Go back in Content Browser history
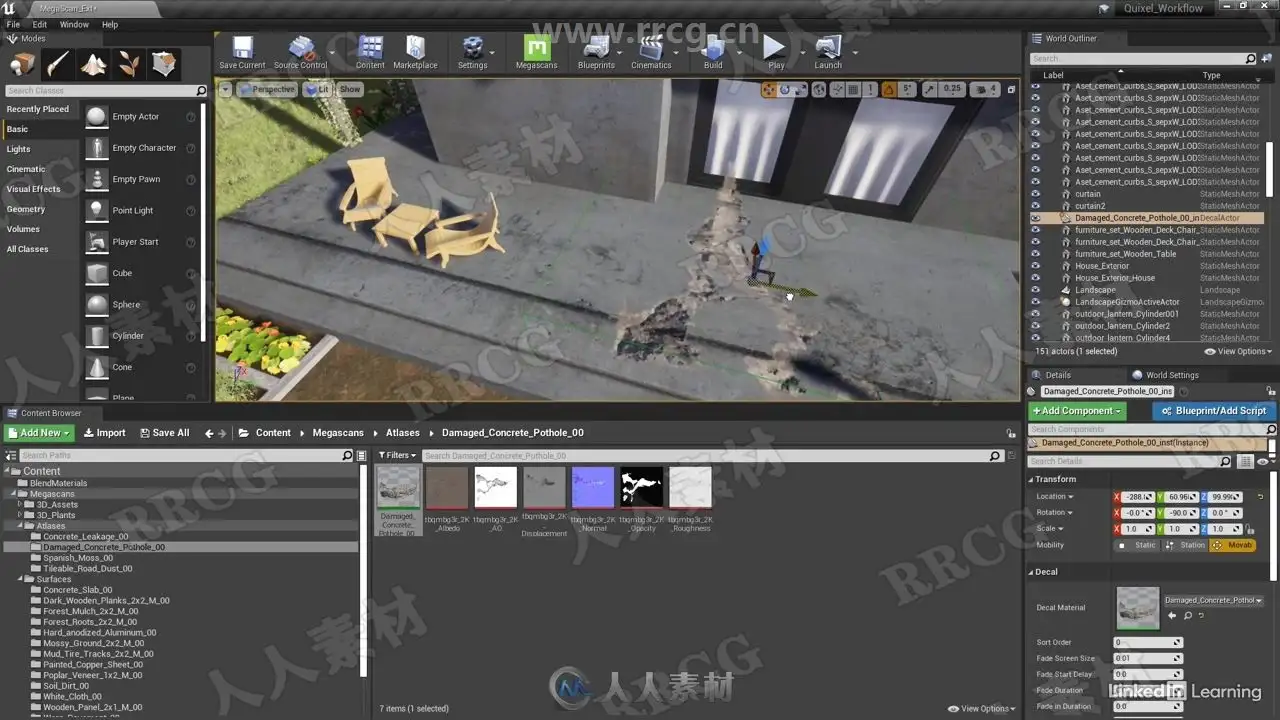The height and width of the screenshot is (720, 1280). [209, 433]
